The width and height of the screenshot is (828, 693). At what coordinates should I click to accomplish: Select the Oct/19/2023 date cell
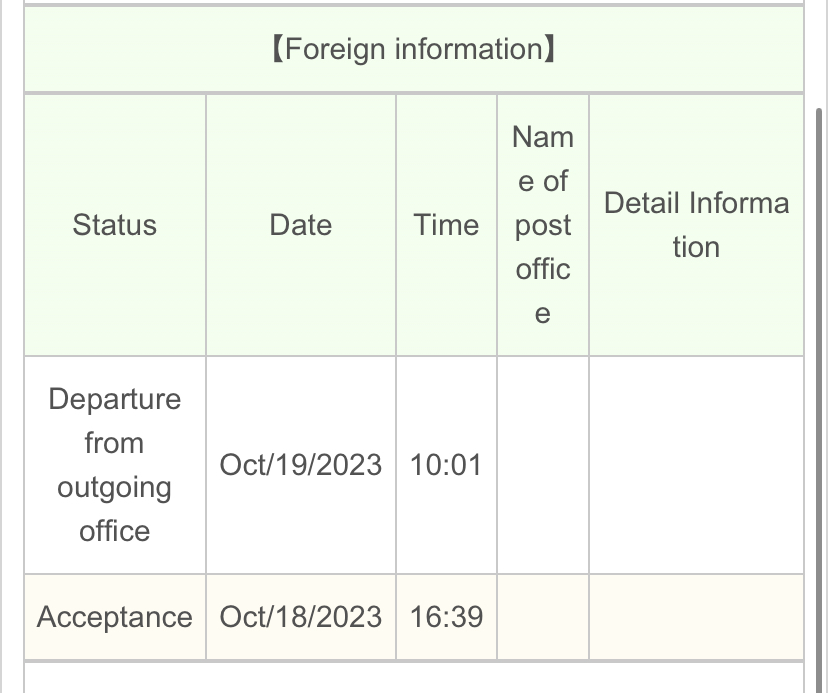point(300,465)
